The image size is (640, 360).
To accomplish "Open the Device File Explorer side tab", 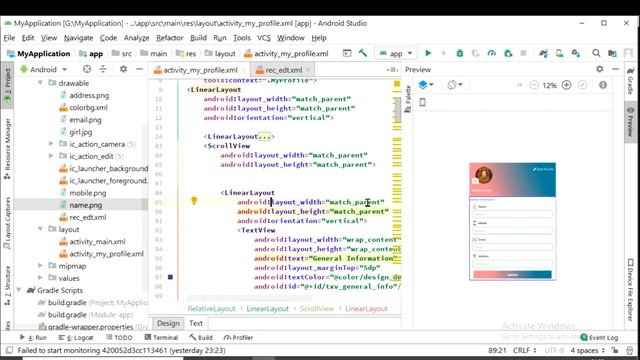I will click(631, 289).
